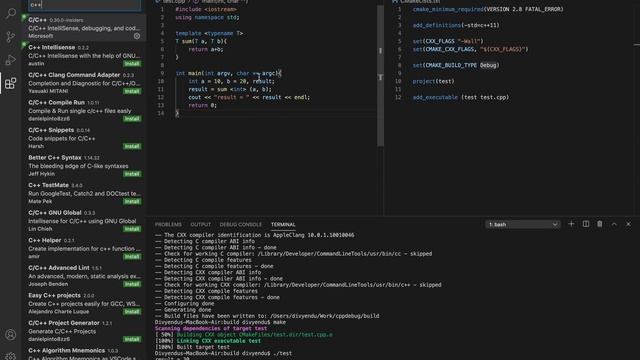Open the Source Control view

(11, 37)
